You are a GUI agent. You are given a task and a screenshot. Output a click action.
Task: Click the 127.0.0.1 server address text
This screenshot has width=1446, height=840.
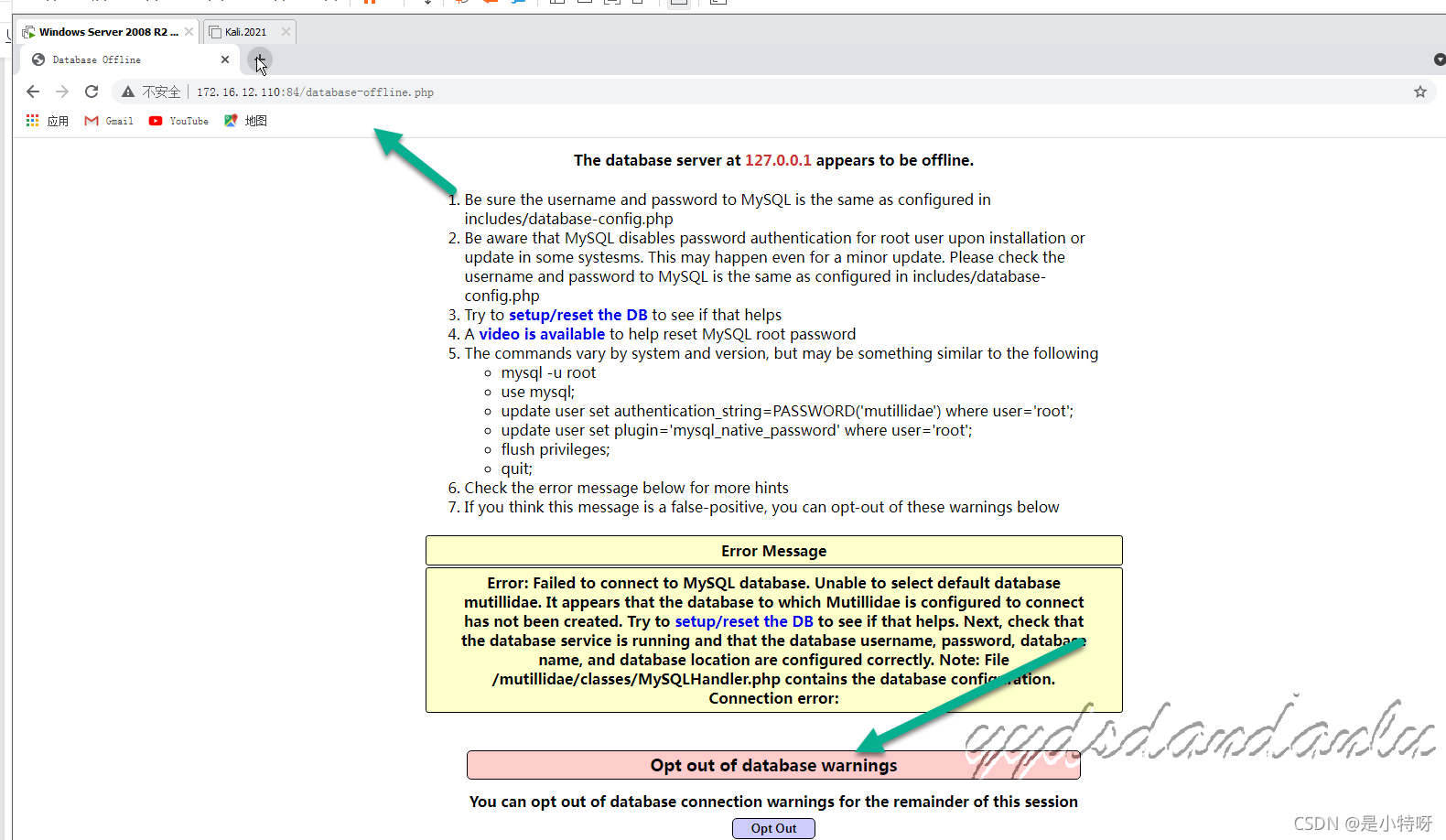(778, 160)
